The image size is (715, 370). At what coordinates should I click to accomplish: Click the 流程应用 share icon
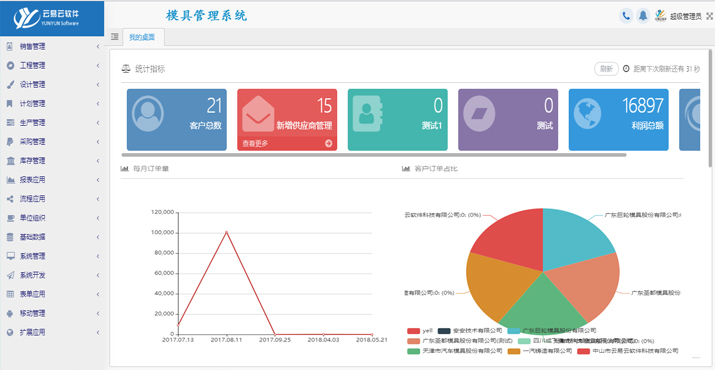tap(10, 199)
